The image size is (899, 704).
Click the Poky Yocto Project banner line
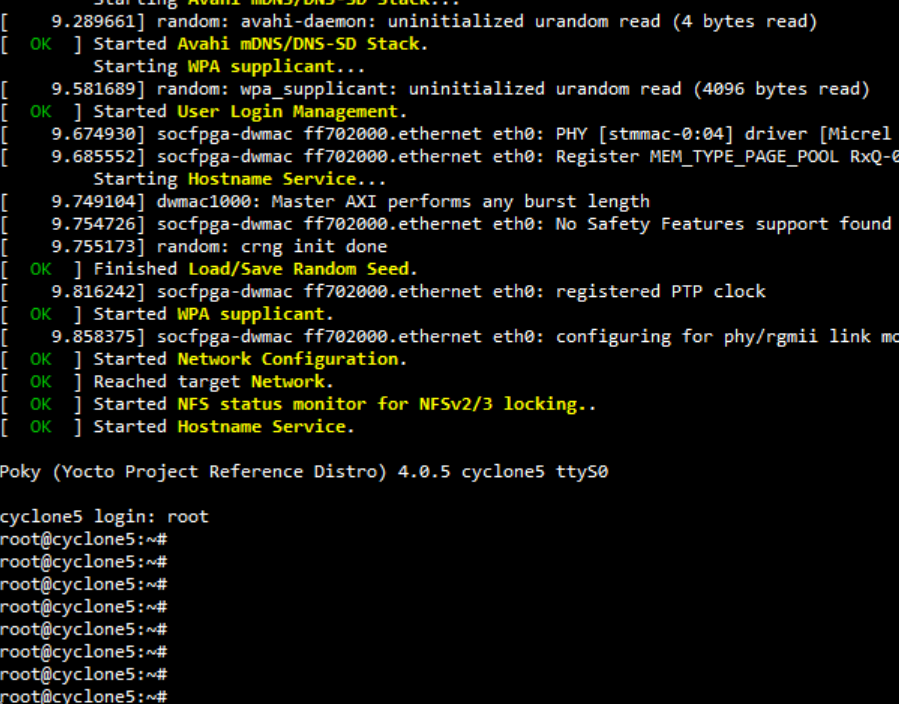(303, 472)
